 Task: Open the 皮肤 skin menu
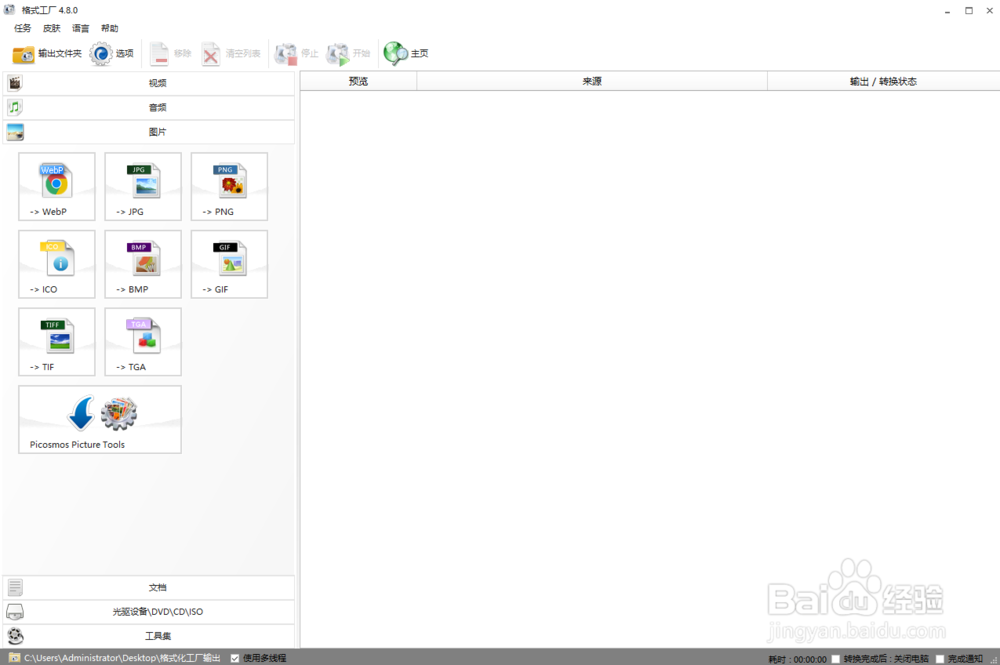tap(52, 28)
